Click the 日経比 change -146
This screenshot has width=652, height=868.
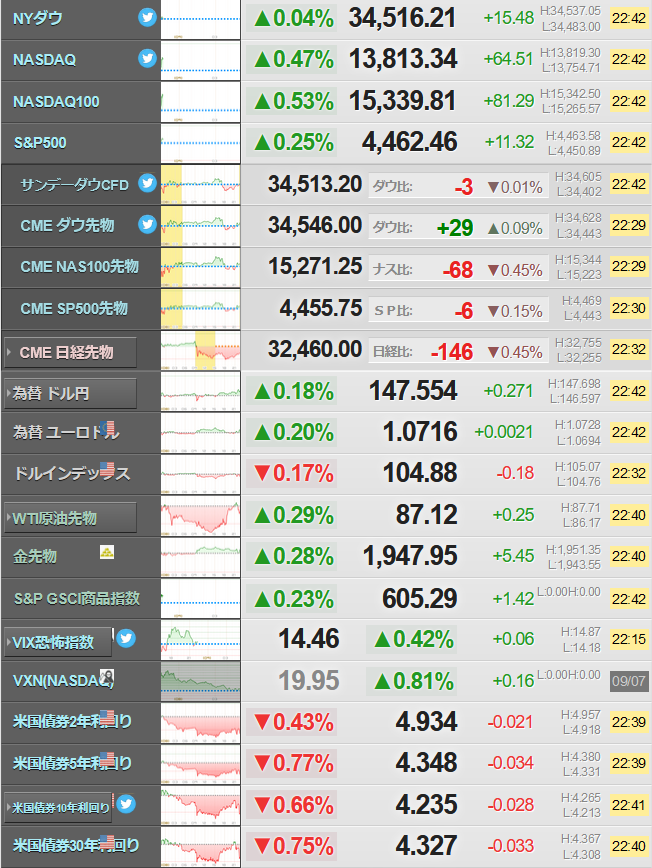pos(452,352)
